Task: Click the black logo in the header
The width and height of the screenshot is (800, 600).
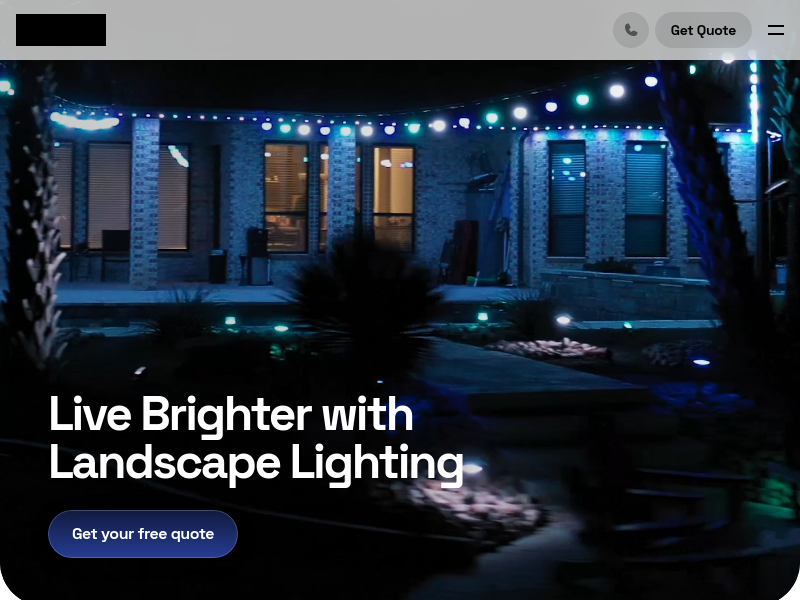Action: click(x=61, y=30)
